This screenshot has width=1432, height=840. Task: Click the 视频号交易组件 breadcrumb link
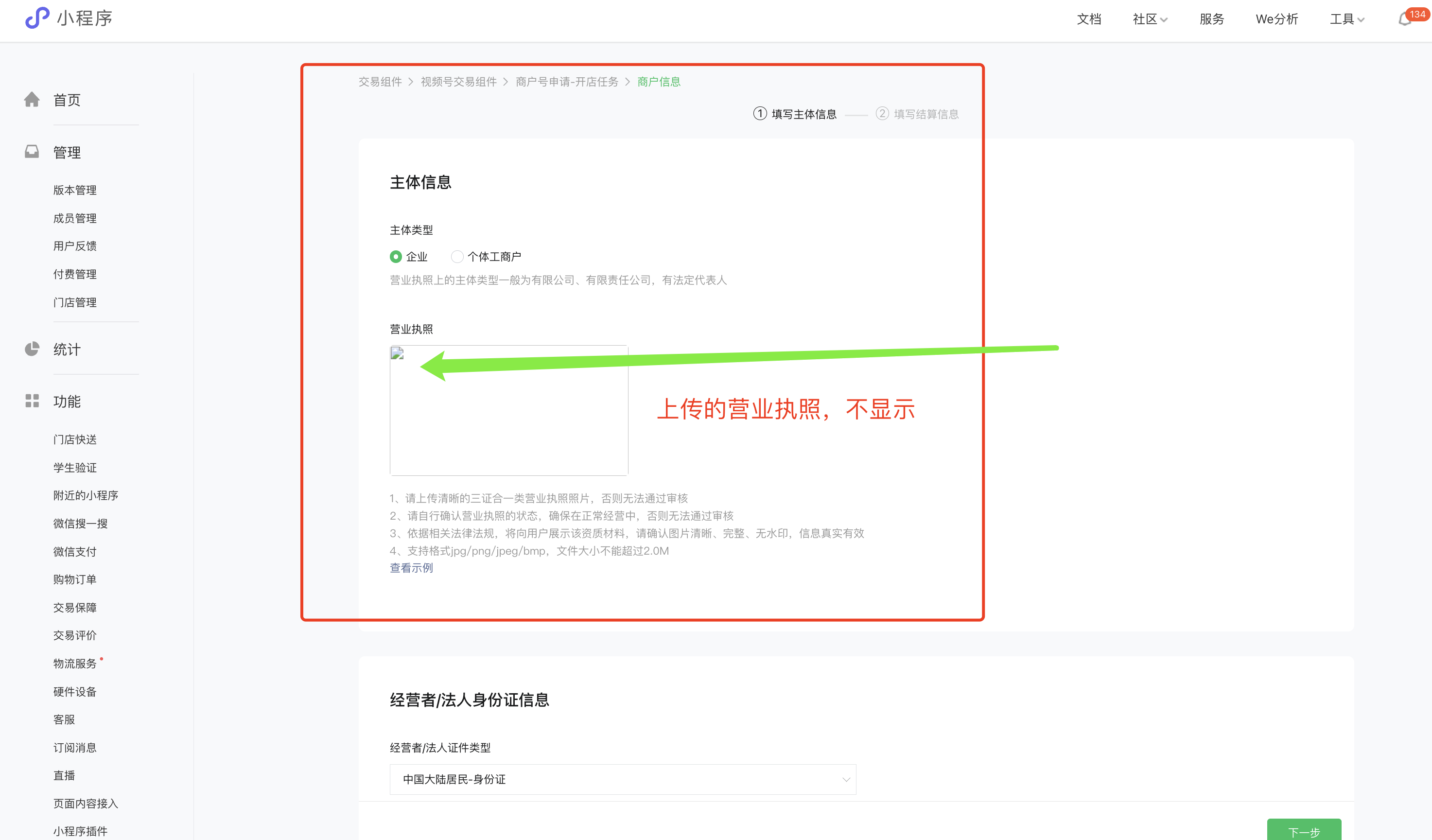(458, 82)
